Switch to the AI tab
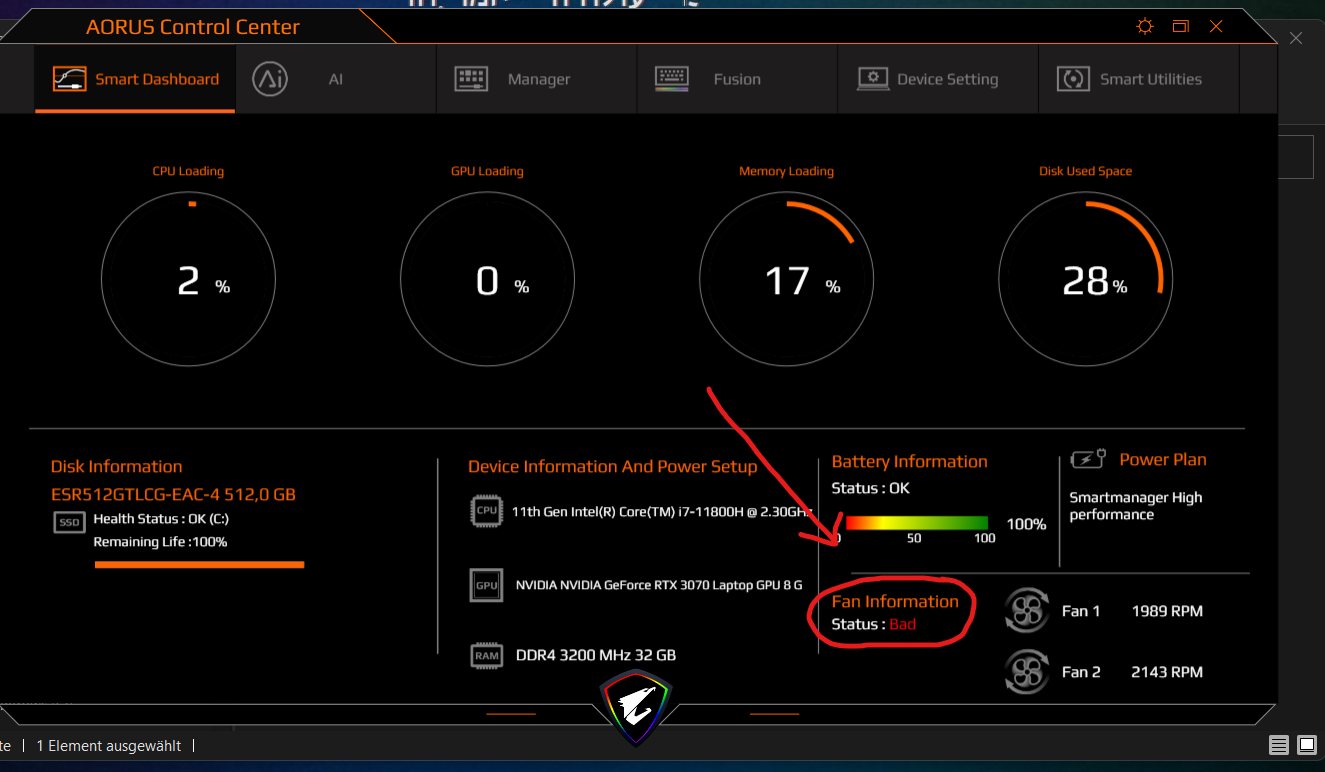This screenshot has width=1325, height=772. [336, 79]
